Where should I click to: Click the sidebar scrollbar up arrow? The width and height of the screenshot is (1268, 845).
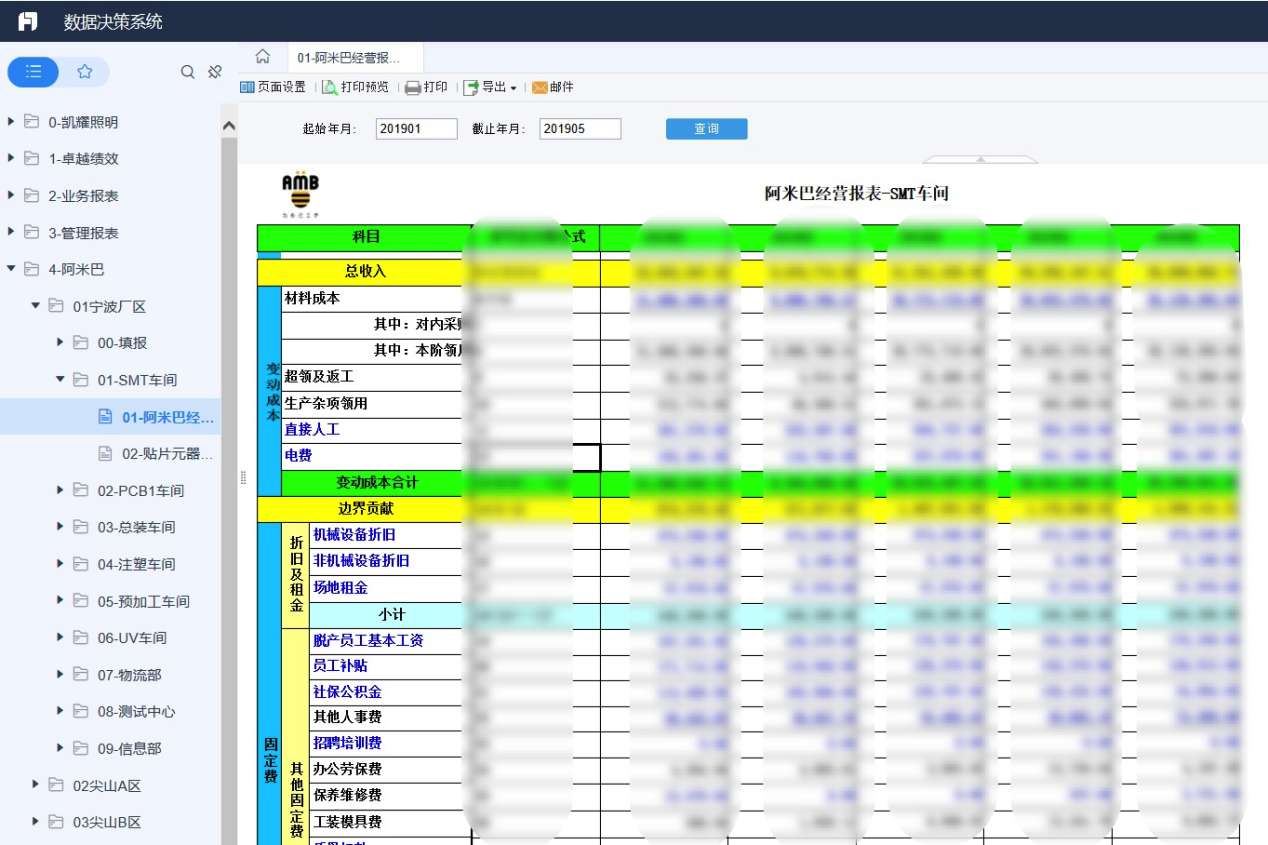pyautogui.click(x=229, y=126)
